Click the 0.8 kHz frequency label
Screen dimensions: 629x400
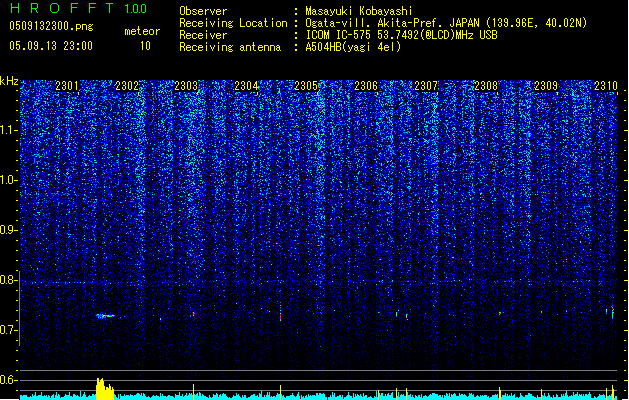8,280
